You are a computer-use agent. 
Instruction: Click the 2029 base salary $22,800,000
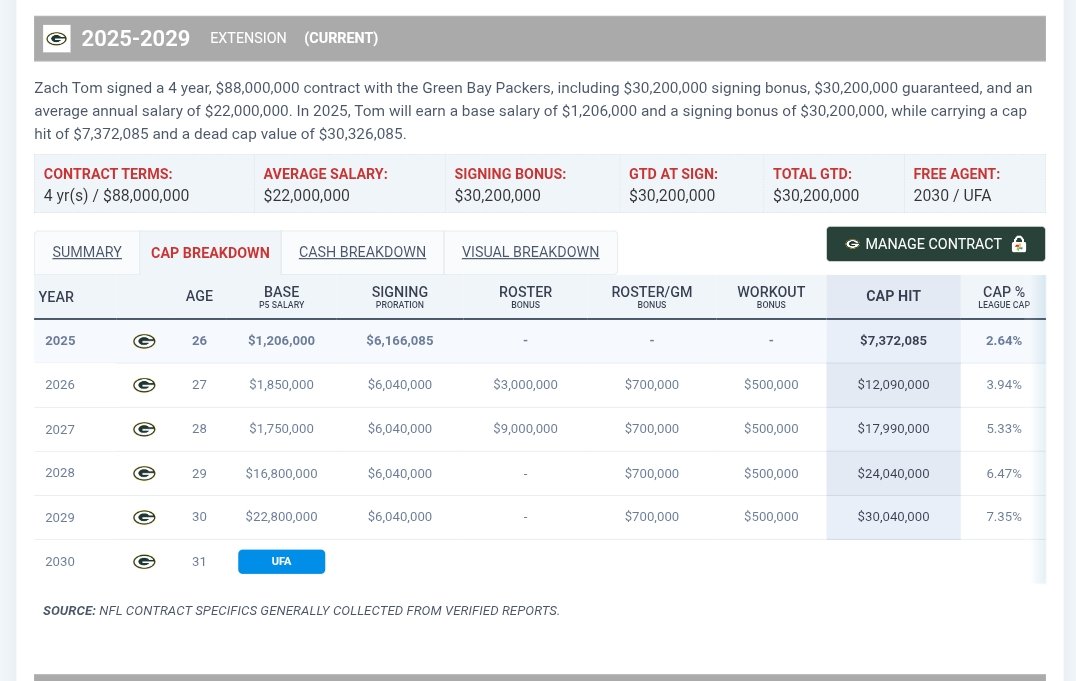point(281,516)
